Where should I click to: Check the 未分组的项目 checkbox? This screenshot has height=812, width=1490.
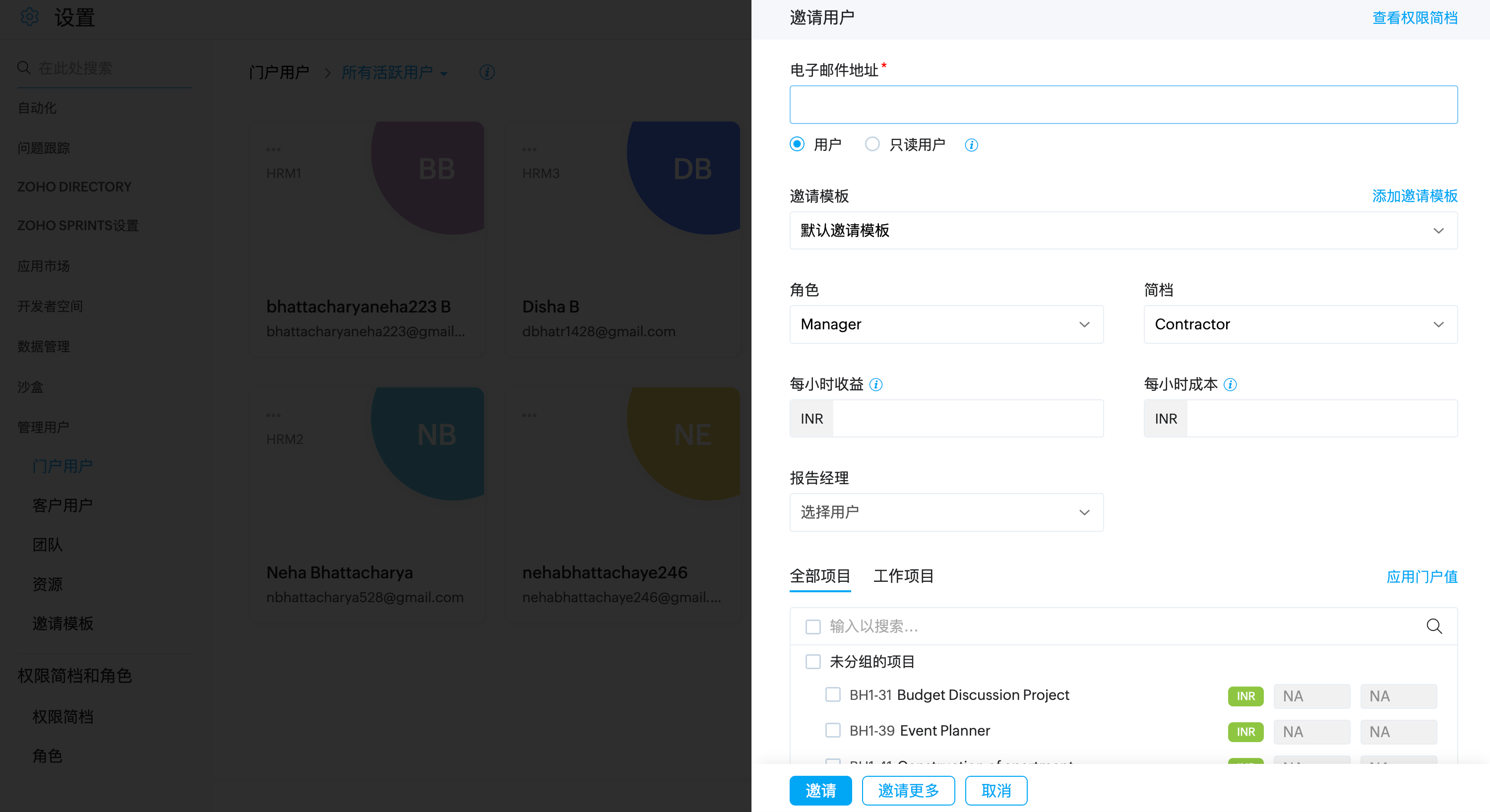point(813,662)
